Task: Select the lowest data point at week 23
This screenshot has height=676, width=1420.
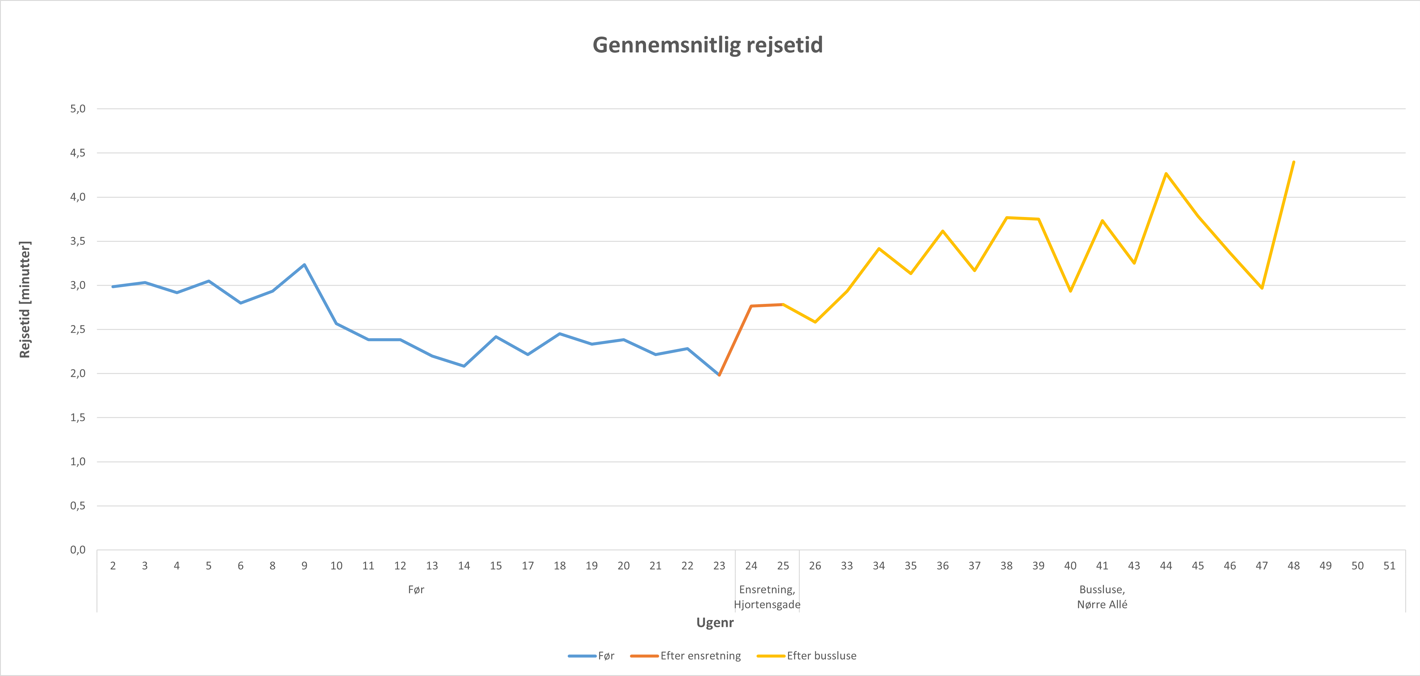Action: 719,375
